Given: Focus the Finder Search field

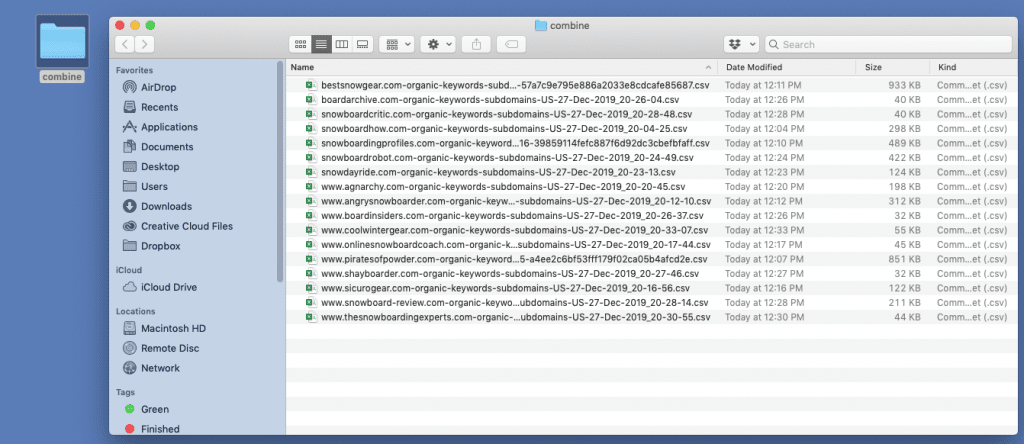Looking at the screenshot, I should point(888,44).
